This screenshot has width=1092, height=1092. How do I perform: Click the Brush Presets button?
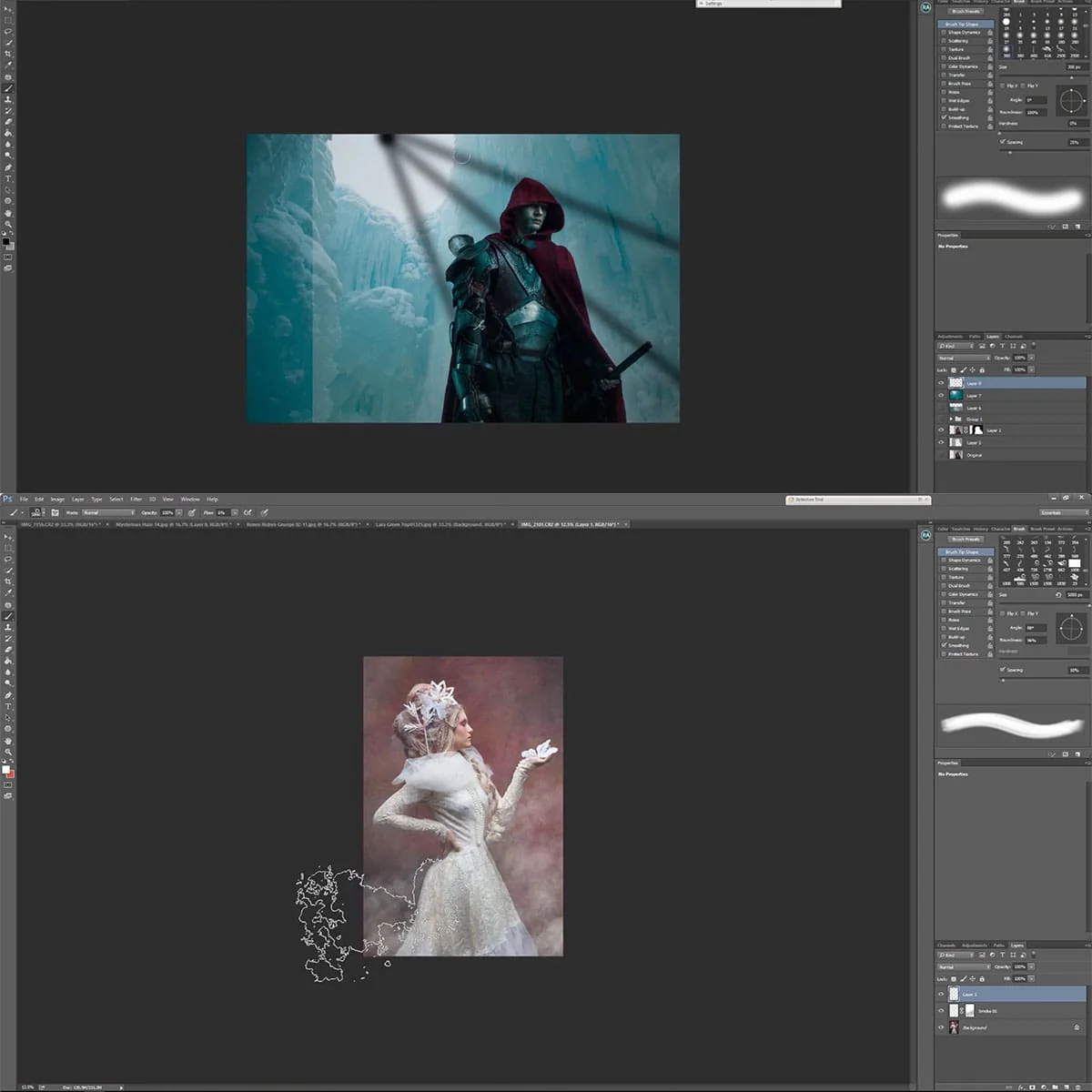[966, 539]
